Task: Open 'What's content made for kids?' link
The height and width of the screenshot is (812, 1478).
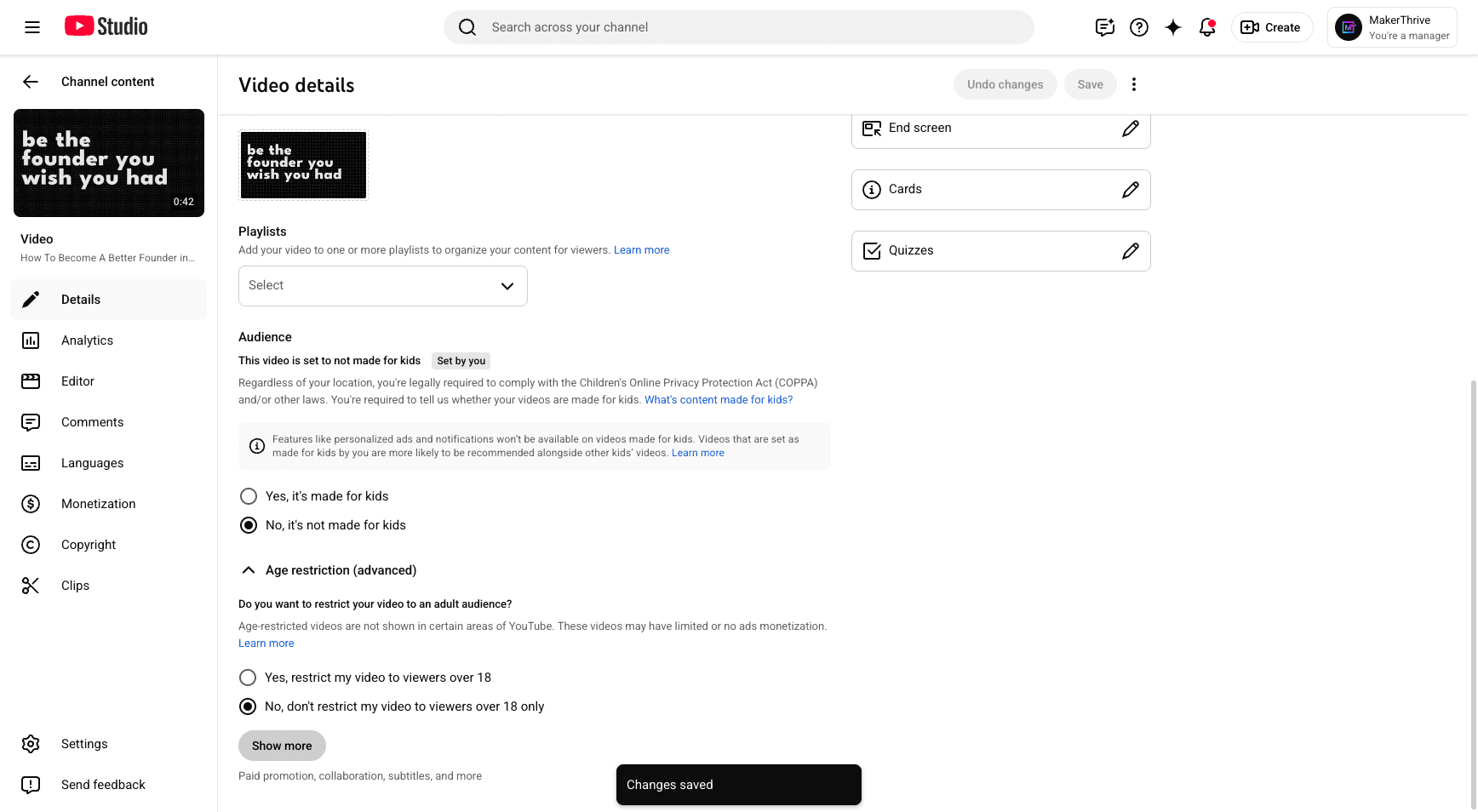Action: pyautogui.click(x=719, y=400)
